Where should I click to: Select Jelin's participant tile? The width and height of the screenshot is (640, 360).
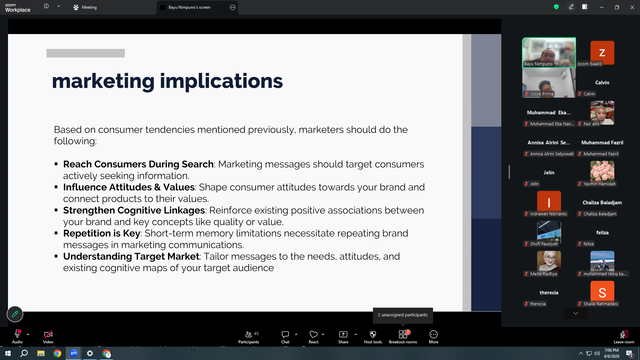click(x=549, y=173)
